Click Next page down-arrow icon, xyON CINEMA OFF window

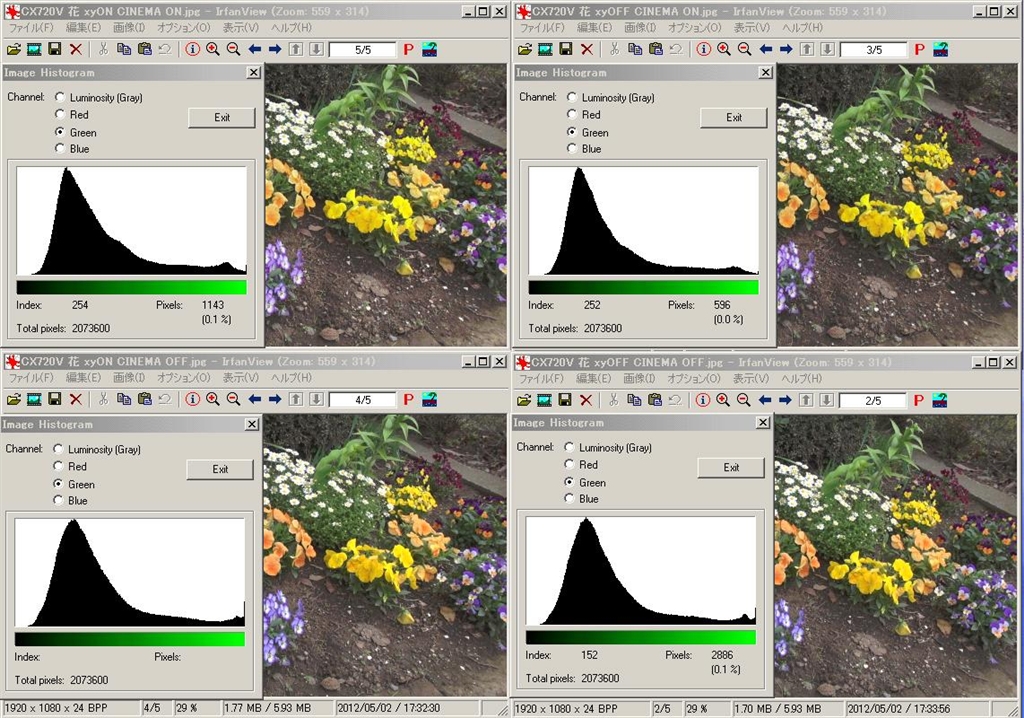[317, 399]
